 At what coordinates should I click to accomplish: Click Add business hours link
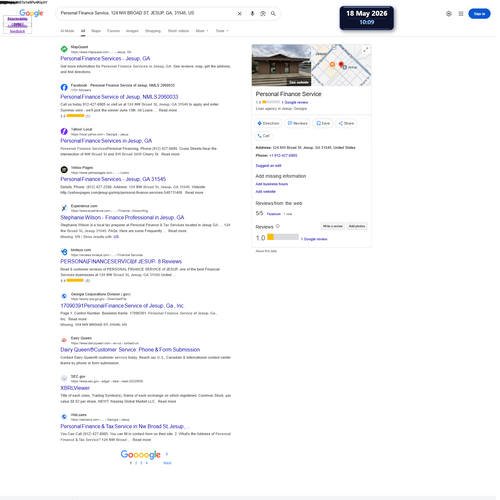(x=272, y=184)
